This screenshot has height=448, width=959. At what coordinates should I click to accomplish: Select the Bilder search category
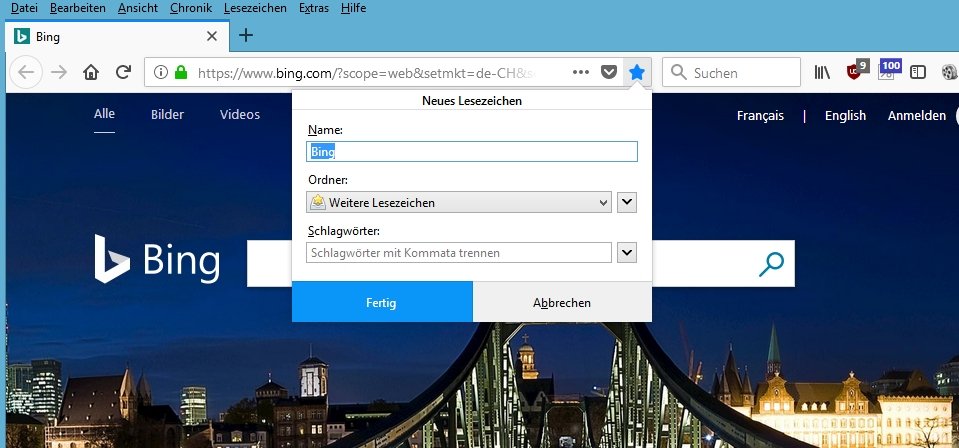pyautogui.click(x=168, y=114)
